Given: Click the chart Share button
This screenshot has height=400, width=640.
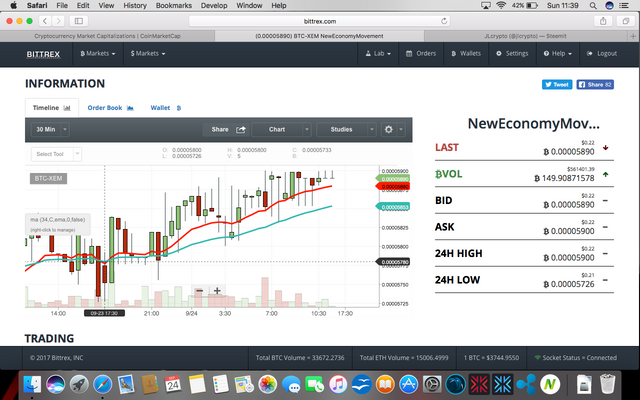Looking at the screenshot, I should (x=227, y=129).
